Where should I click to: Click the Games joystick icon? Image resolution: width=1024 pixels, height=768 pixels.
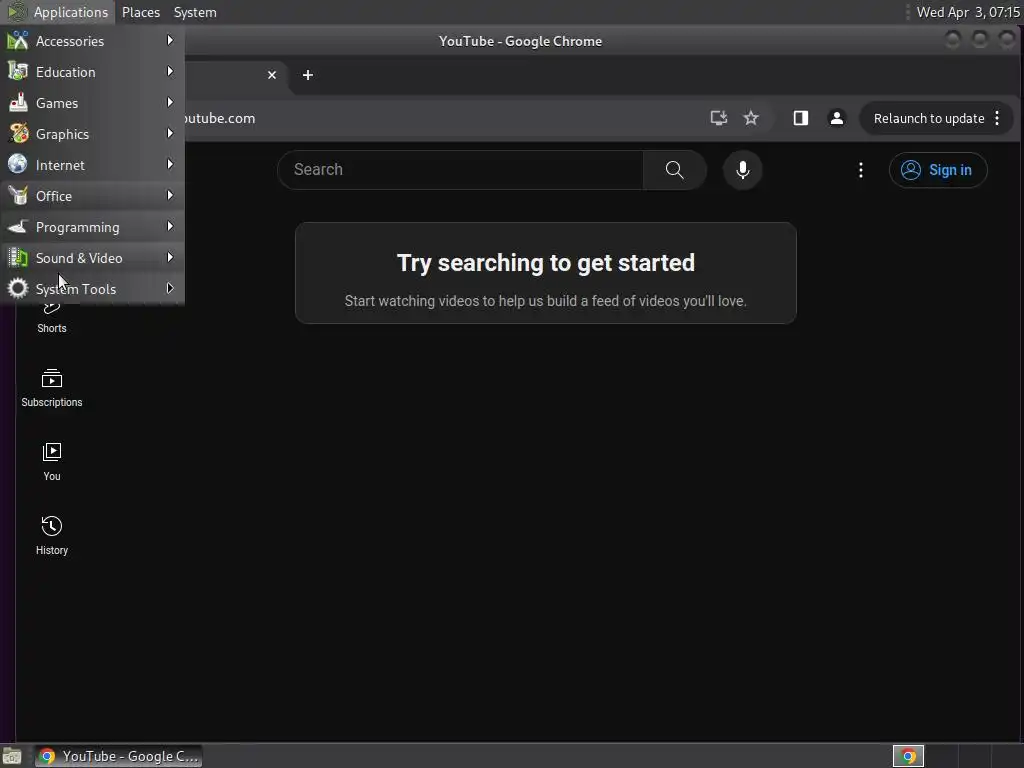[x=18, y=103]
